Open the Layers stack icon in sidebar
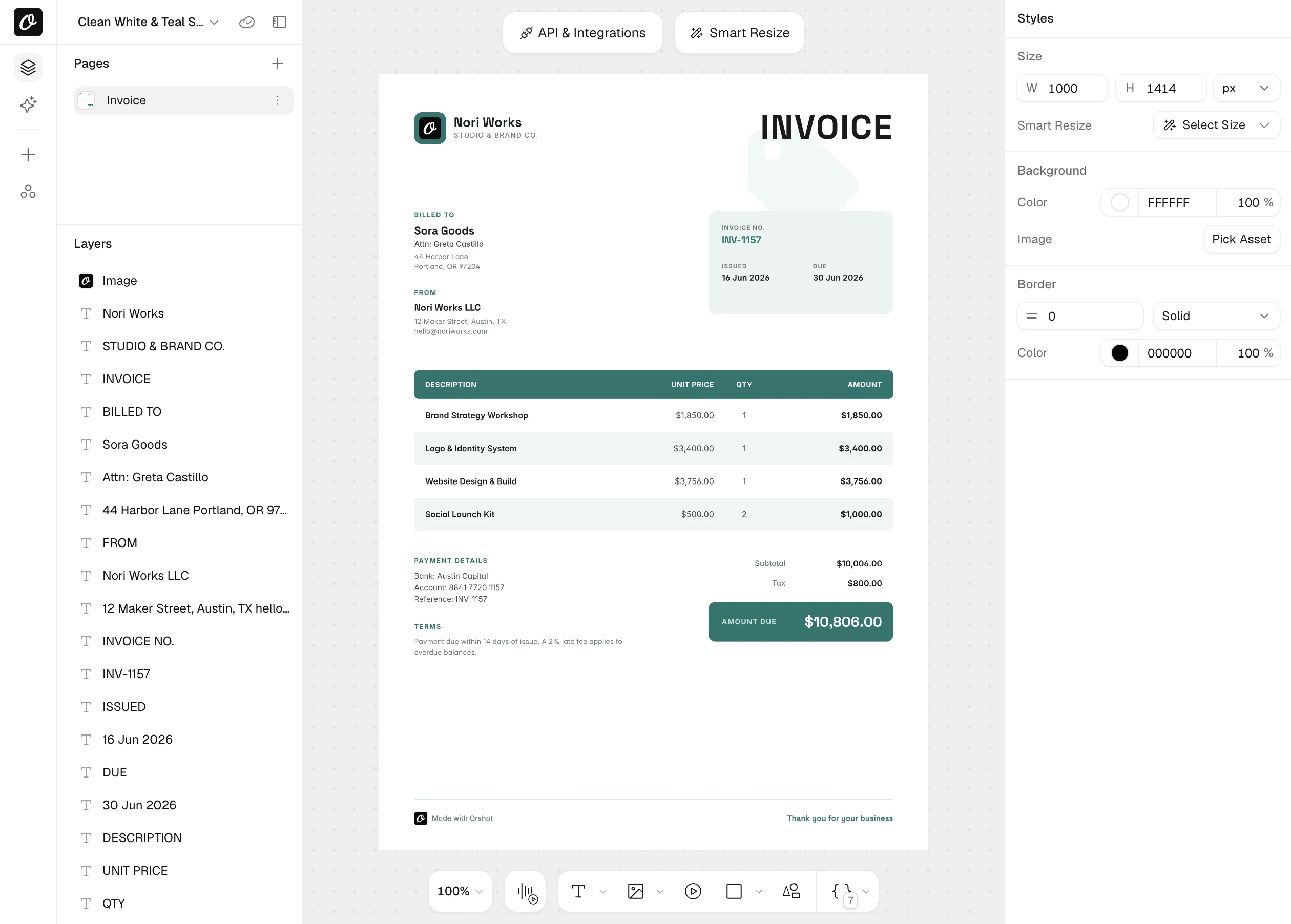The height and width of the screenshot is (924, 1291). click(x=28, y=68)
